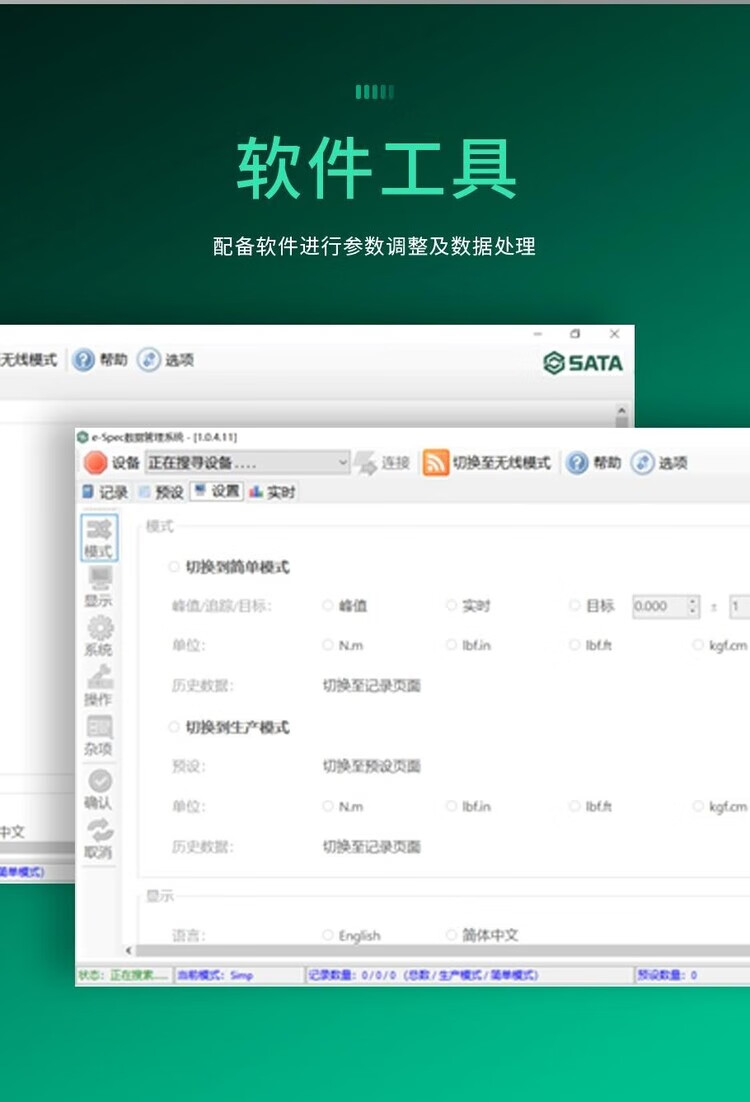Screen dimensions: 750x1102
Task: Click the 连接 connect icon
Action: [365, 463]
